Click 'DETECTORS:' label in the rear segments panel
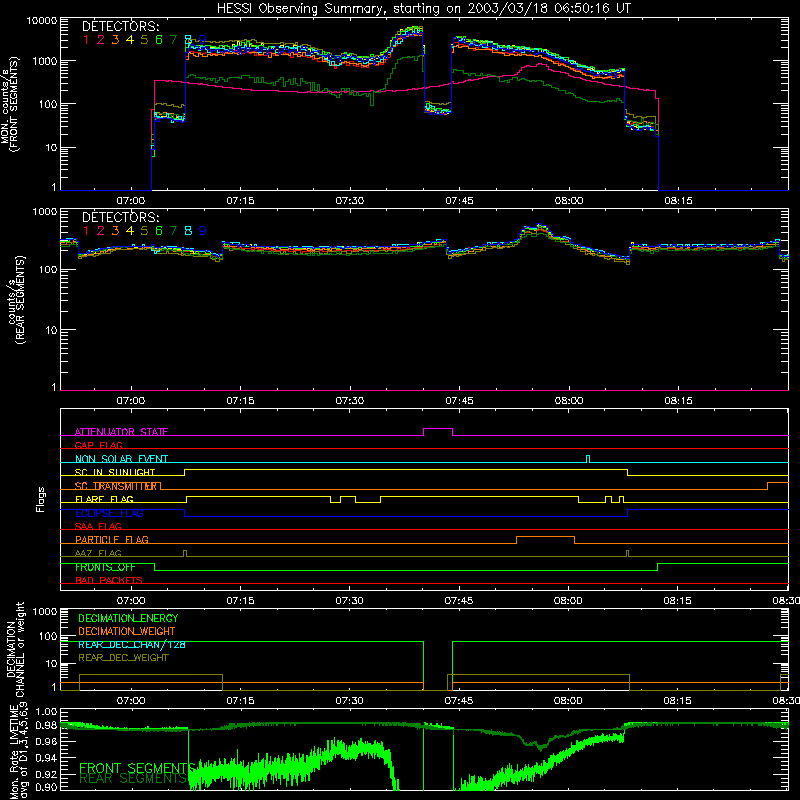 (120, 217)
